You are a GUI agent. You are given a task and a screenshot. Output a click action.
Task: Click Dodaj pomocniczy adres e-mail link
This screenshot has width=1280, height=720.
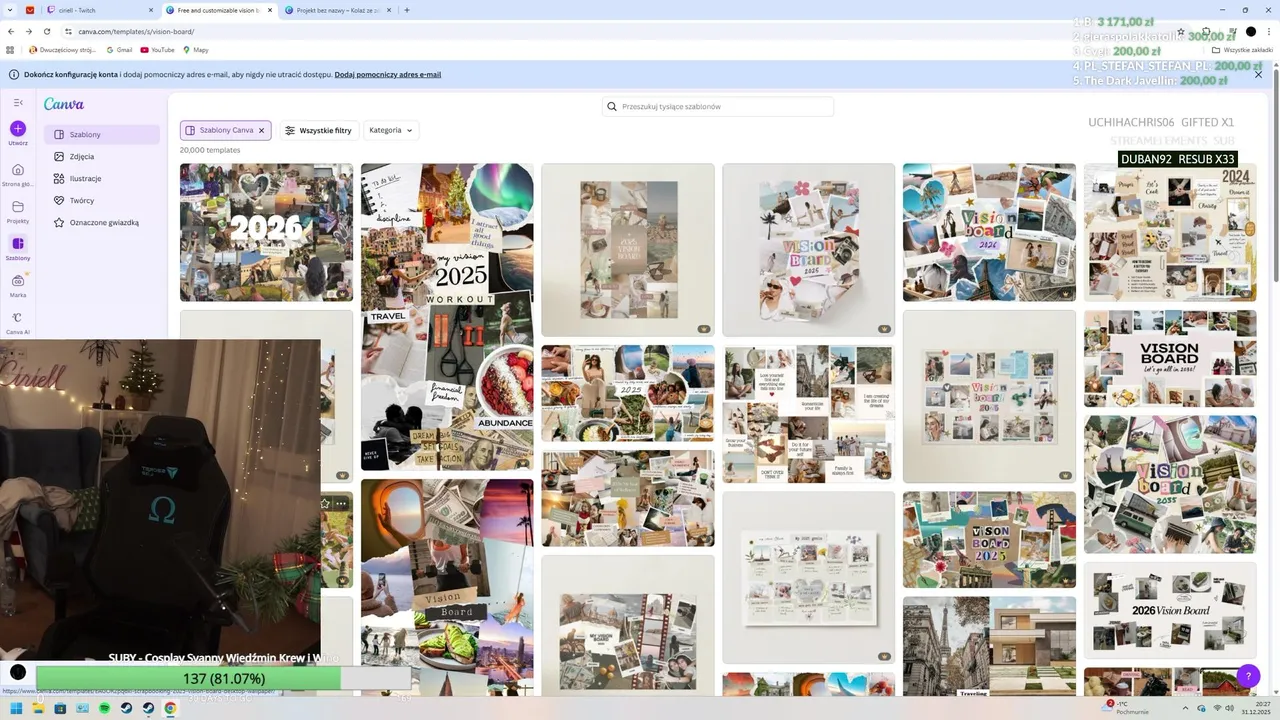[388, 74]
